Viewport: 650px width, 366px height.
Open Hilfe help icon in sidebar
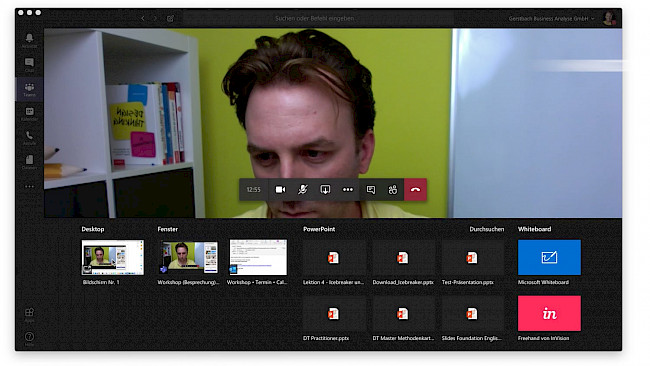point(29,339)
